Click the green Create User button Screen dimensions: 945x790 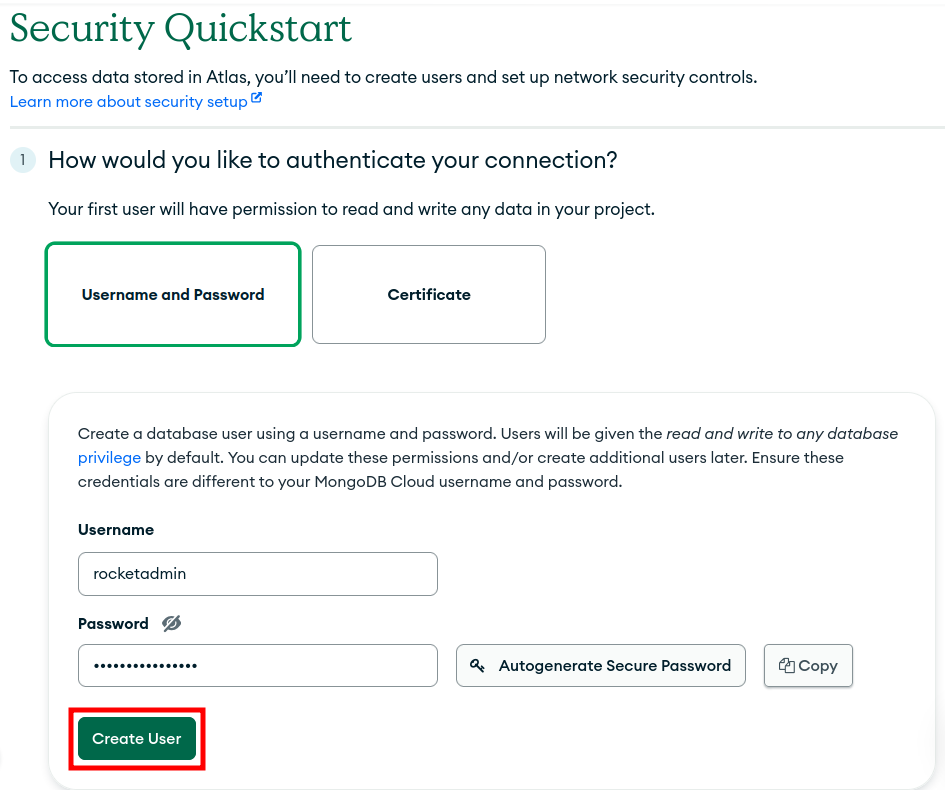click(x=137, y=739)
